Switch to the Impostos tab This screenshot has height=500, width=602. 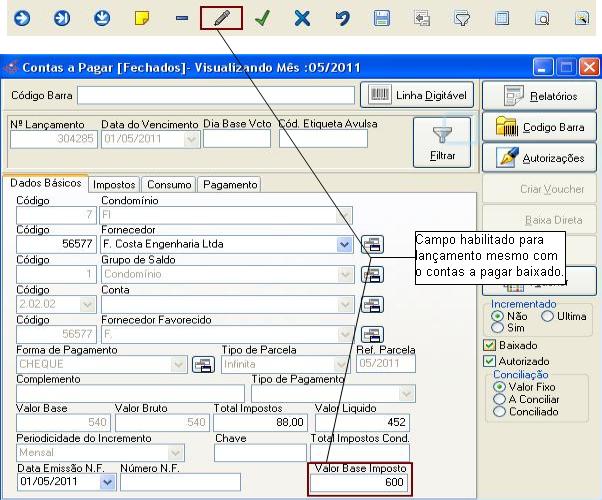(x=114, y=184)
